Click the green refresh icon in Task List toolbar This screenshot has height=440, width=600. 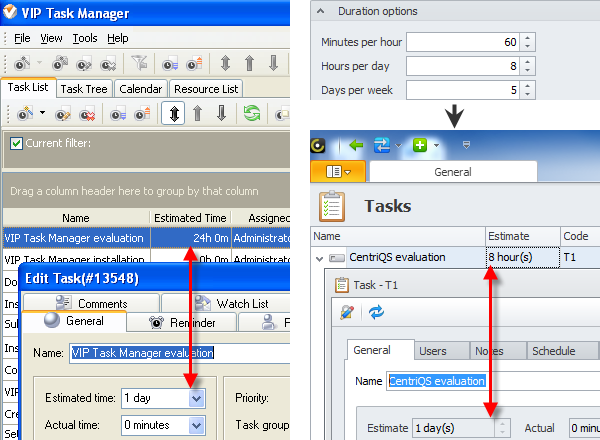[251, 114]
